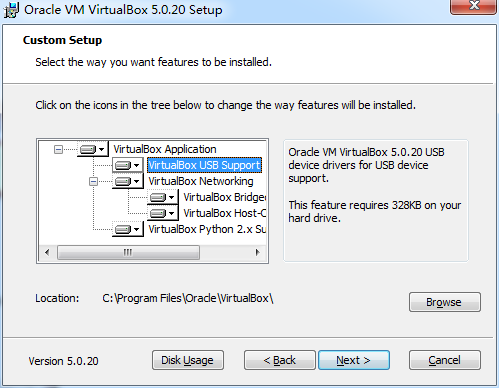Select the VirtualBox Networking tree item
The height and width of the screenshot is (388, 499).
201,181
